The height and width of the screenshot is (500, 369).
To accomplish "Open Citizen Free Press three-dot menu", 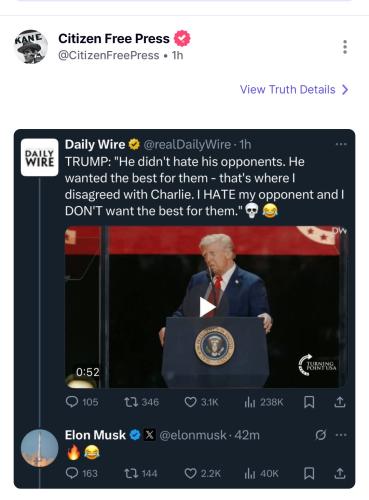I will tap(345, 47).
